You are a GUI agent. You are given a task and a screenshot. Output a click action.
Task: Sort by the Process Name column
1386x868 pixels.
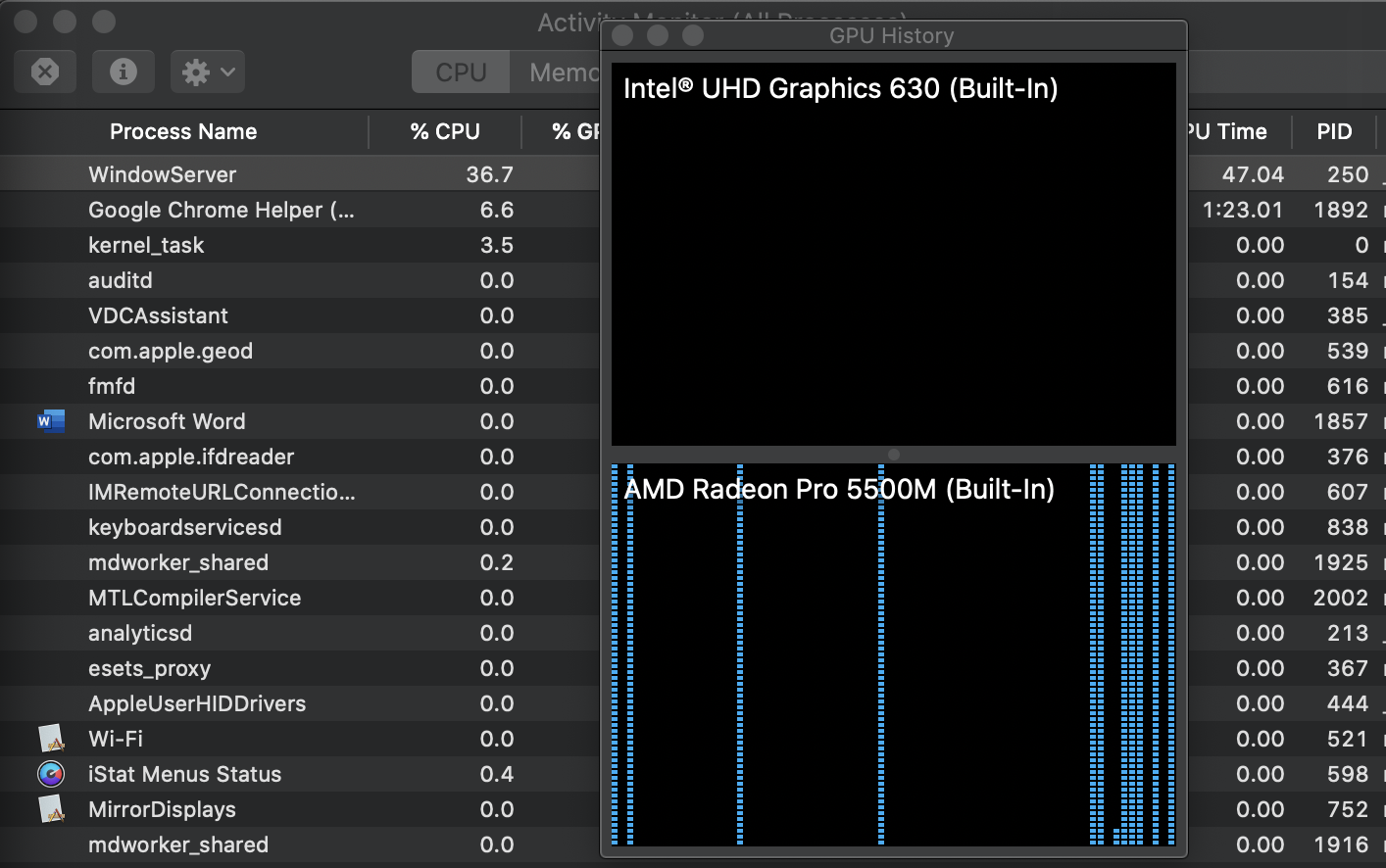[183, 131]
